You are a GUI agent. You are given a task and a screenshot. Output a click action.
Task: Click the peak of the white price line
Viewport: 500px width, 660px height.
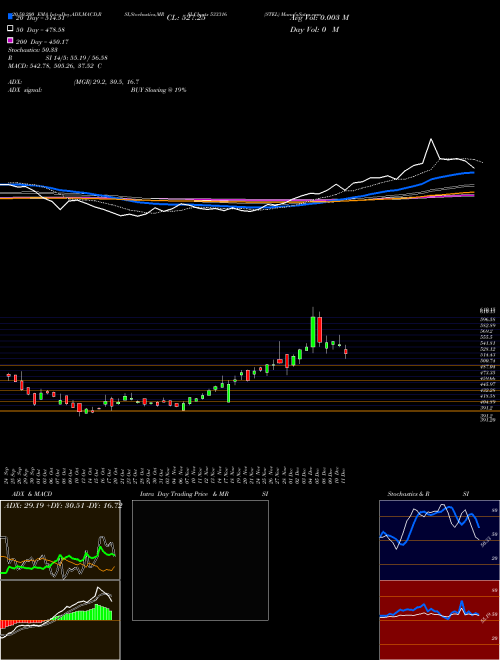(x=431, y=139)
